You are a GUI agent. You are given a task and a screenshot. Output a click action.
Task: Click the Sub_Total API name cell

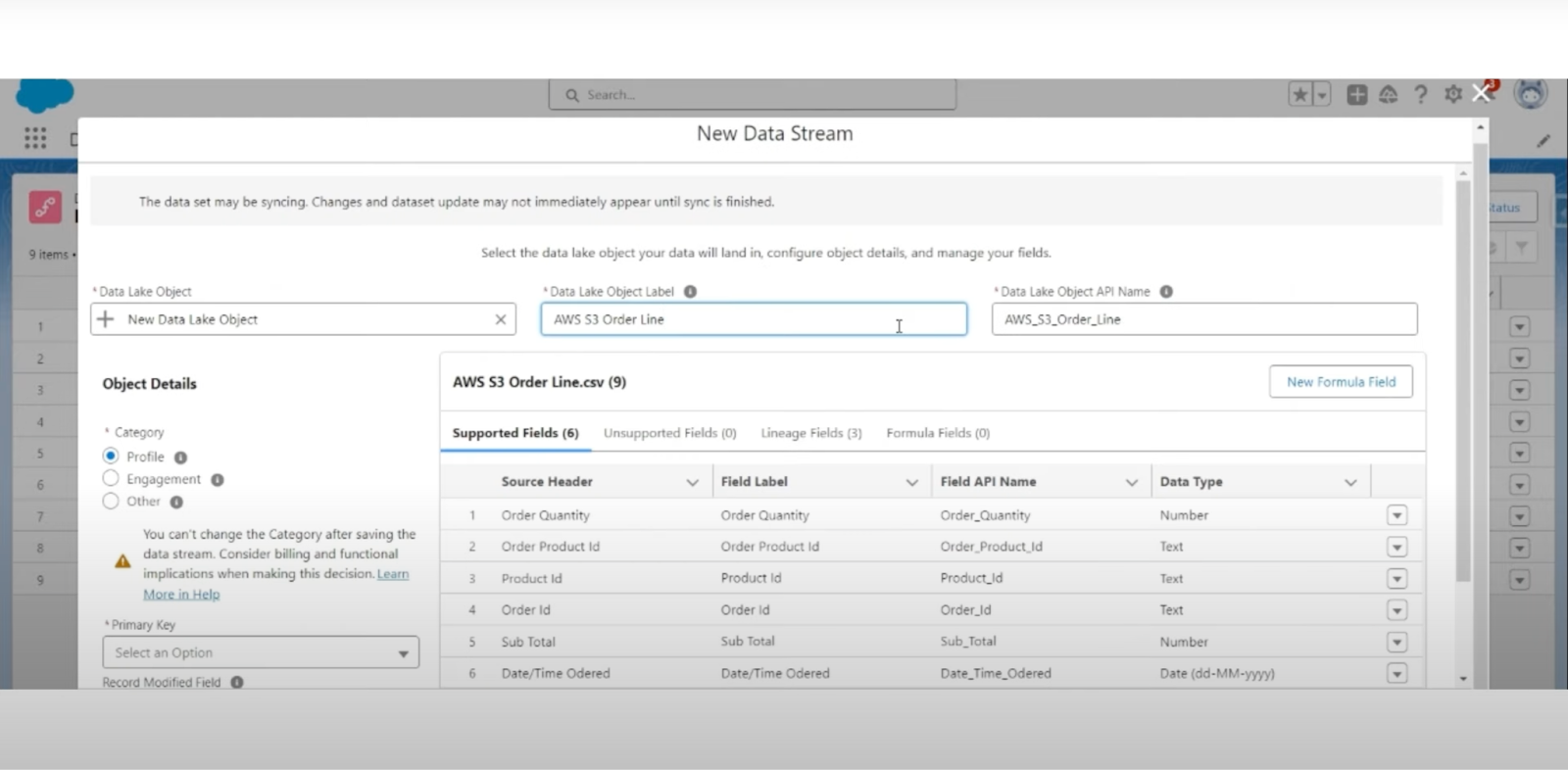point(968,642)
